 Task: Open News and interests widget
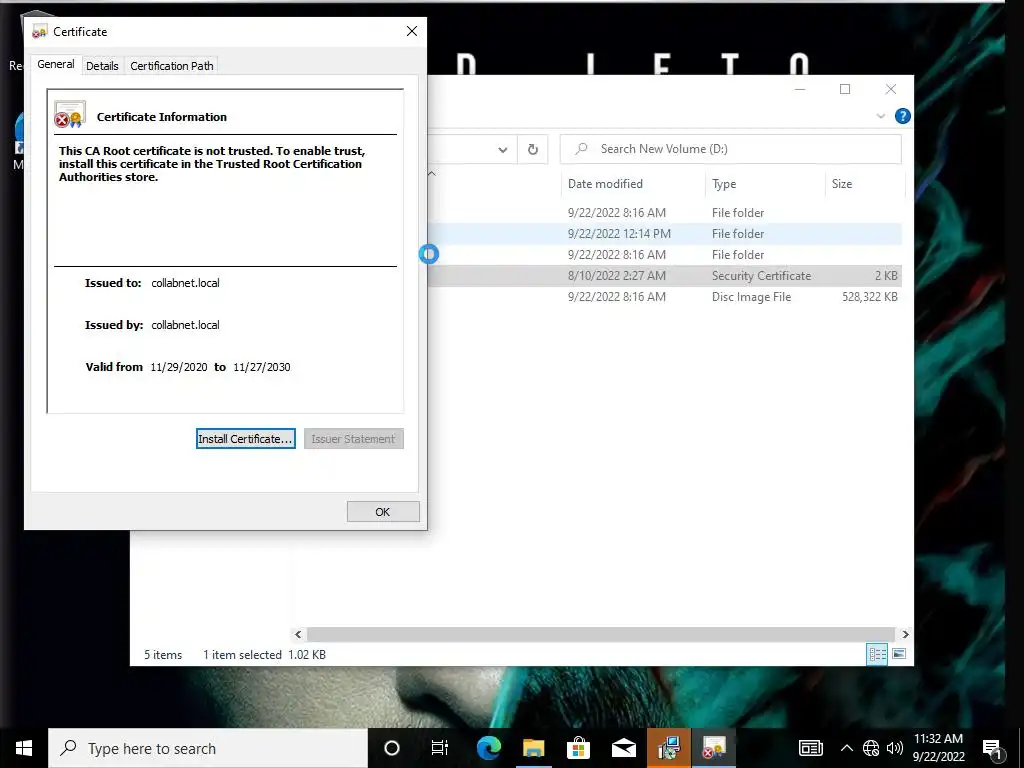810,748
